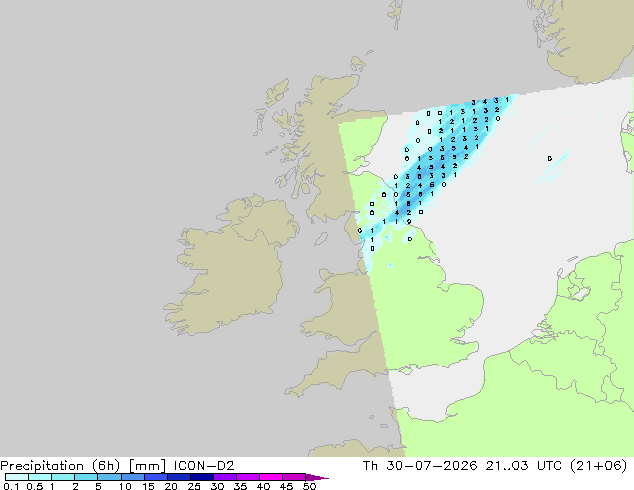Image resolution: width=634 pixels, height=490 pixels.
Task: Click the above-50 arrow tip of legend
Action: point(317,477)
